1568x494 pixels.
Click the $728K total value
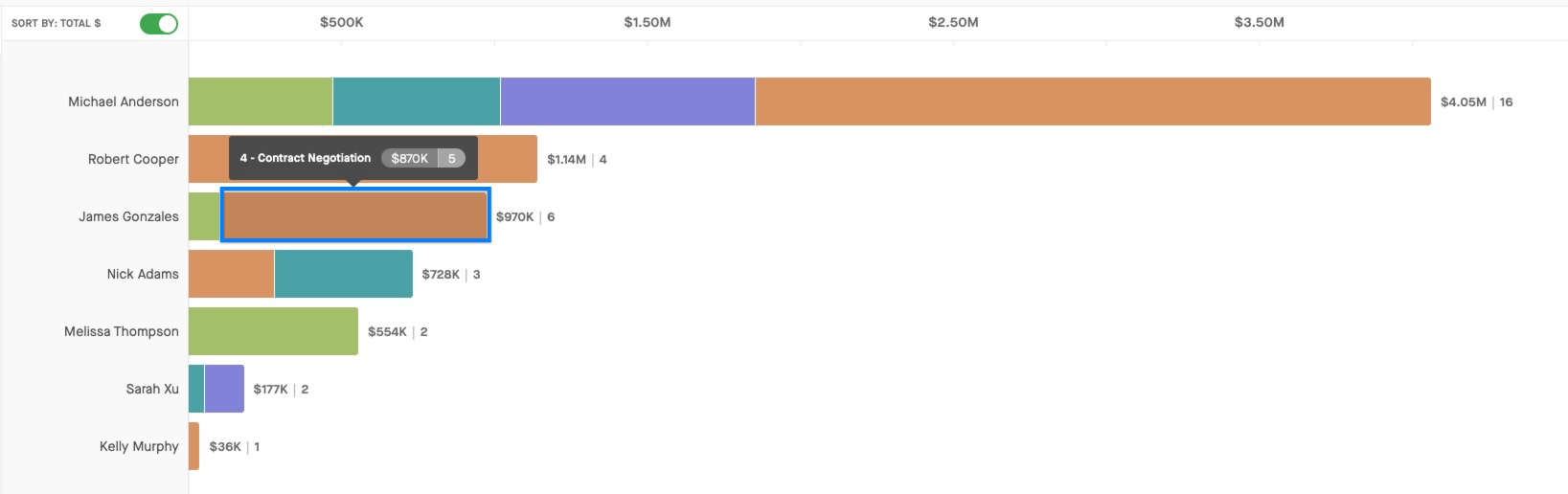(x=441, y=274)
